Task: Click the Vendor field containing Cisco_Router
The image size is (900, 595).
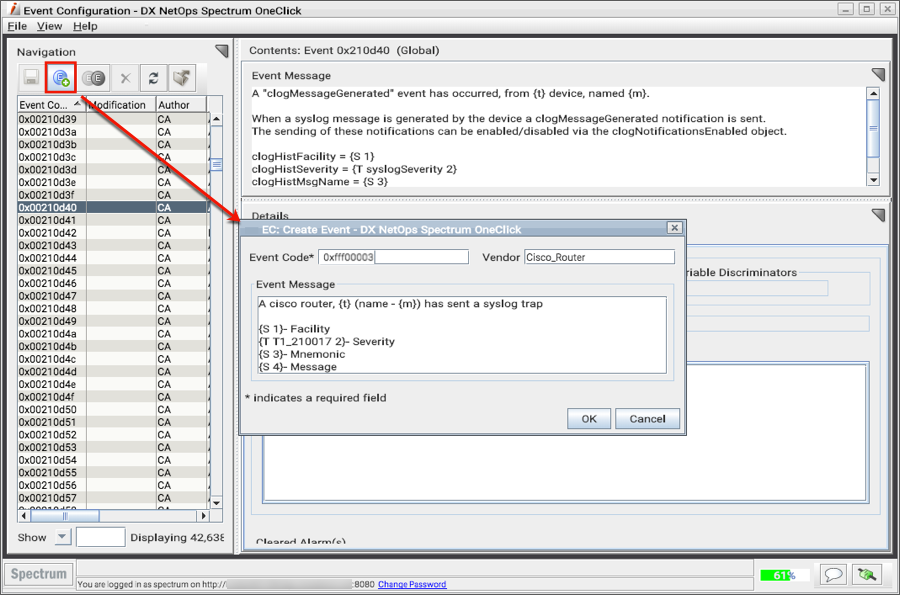Action: [x=599, y=257]
